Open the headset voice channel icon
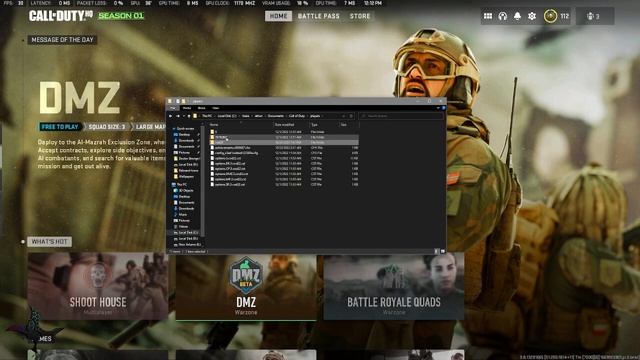Image resolution: width=640 pixels, height=360 pixels. pyautogui.click(x=502, y=16)
